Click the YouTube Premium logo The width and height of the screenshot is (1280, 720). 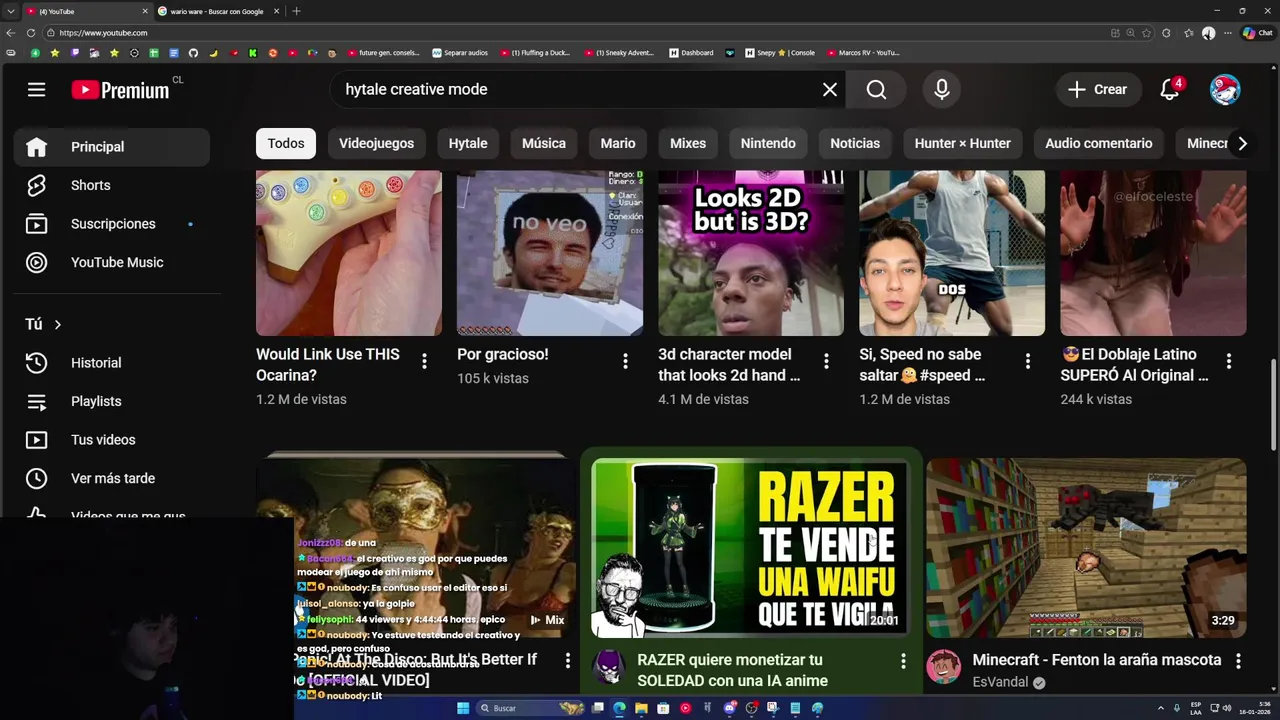click(x=121, y=90)
